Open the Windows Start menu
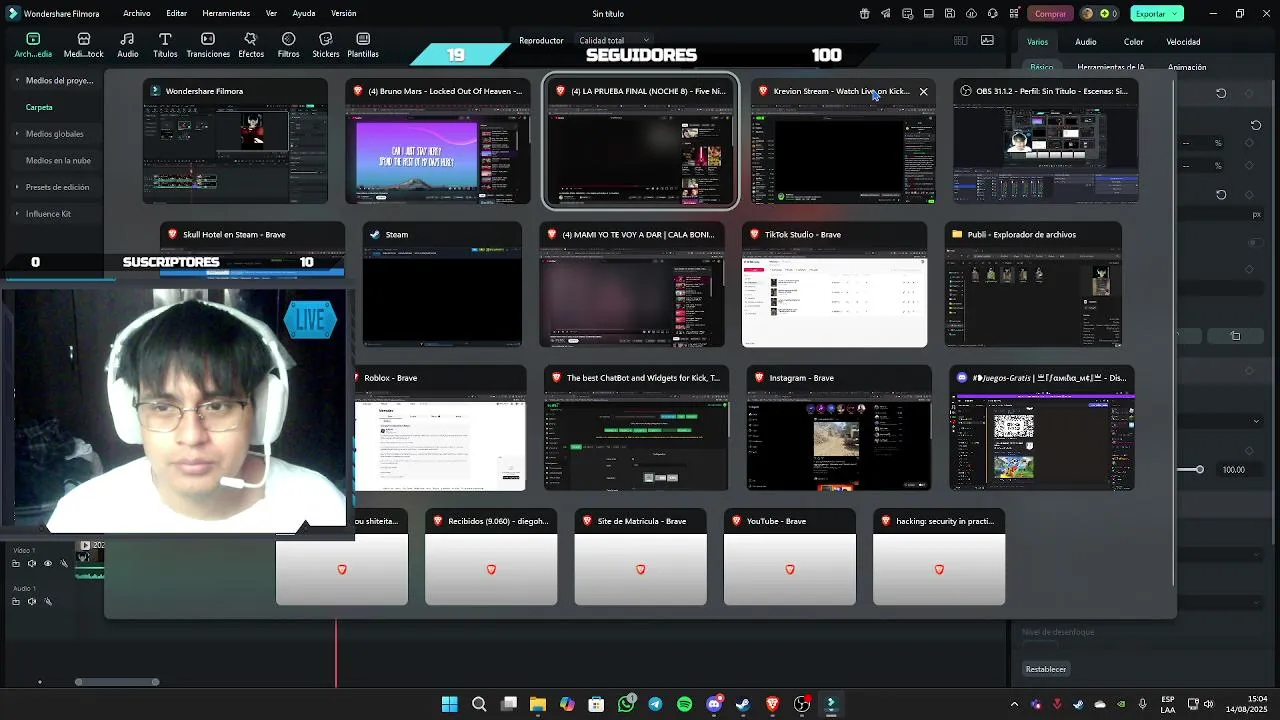 click(450, 704)
